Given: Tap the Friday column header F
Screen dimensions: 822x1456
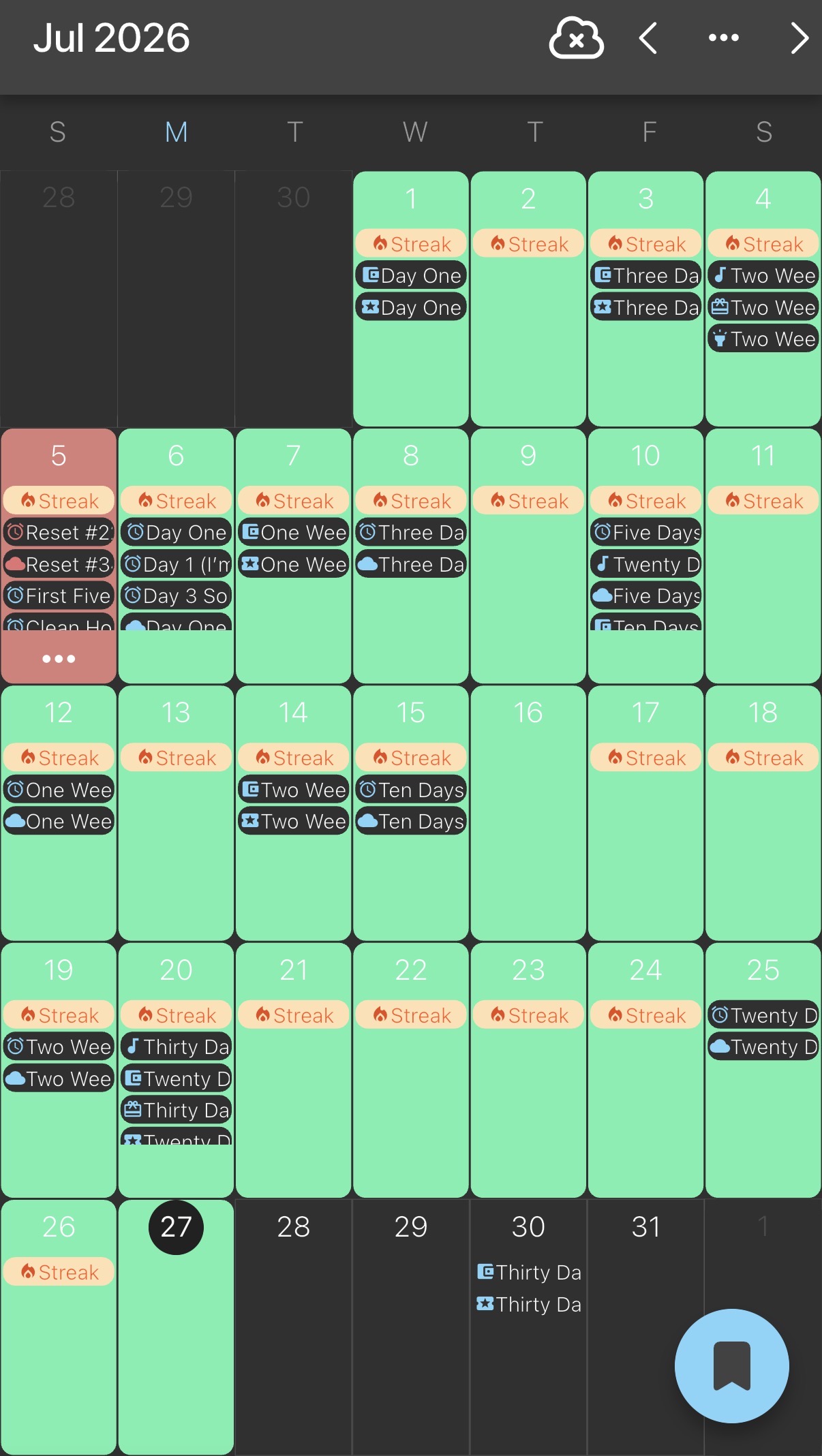Looking at the screenshot, I should click(x=649, y=132).
